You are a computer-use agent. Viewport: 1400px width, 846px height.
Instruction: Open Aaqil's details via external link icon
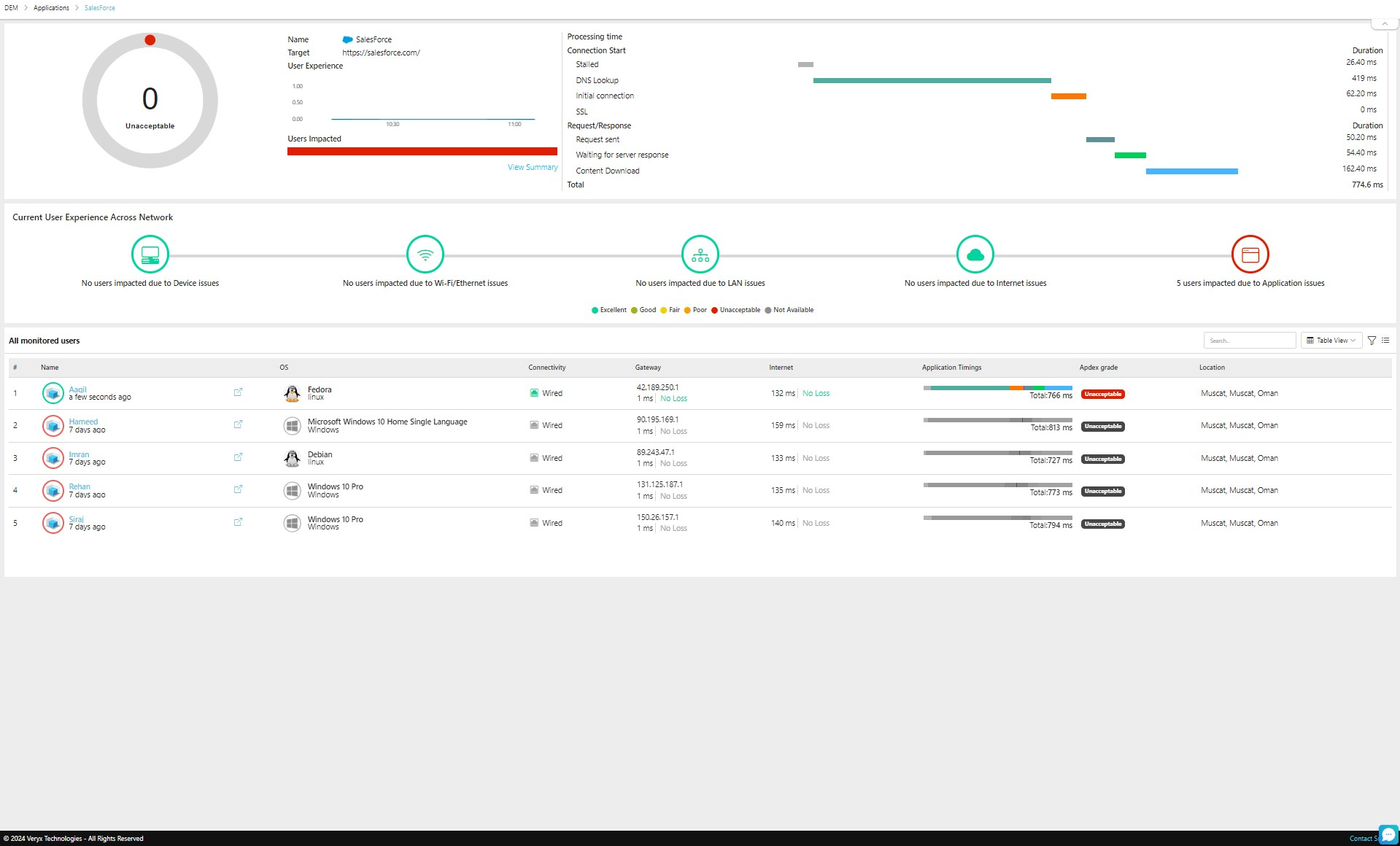(238, 392)
